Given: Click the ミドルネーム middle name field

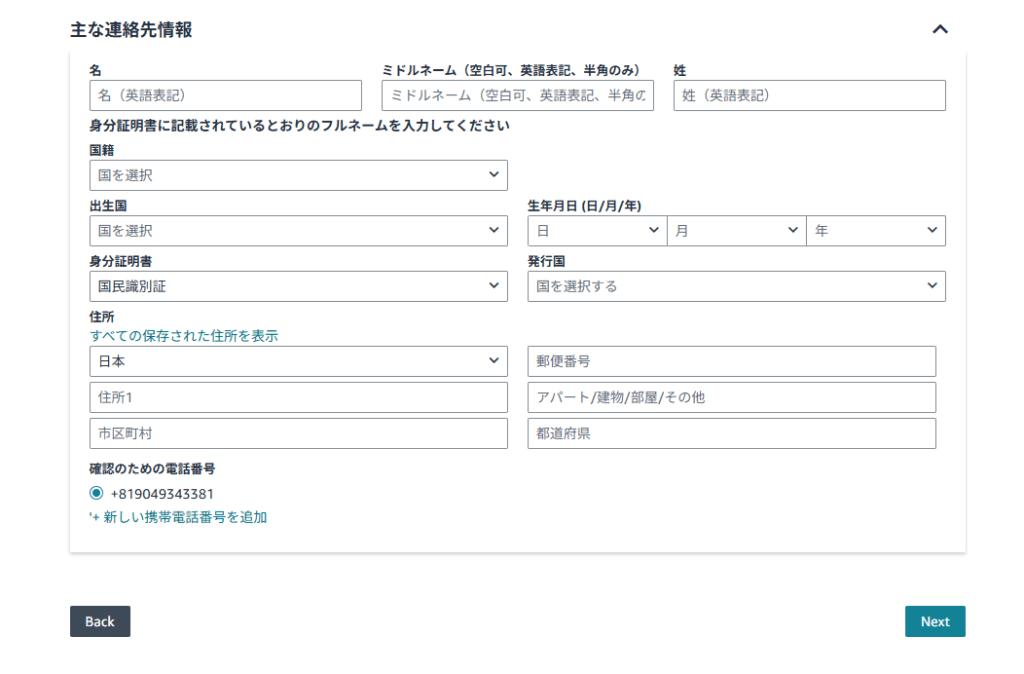Looking at the screenshot, I should tap(517, 96).
